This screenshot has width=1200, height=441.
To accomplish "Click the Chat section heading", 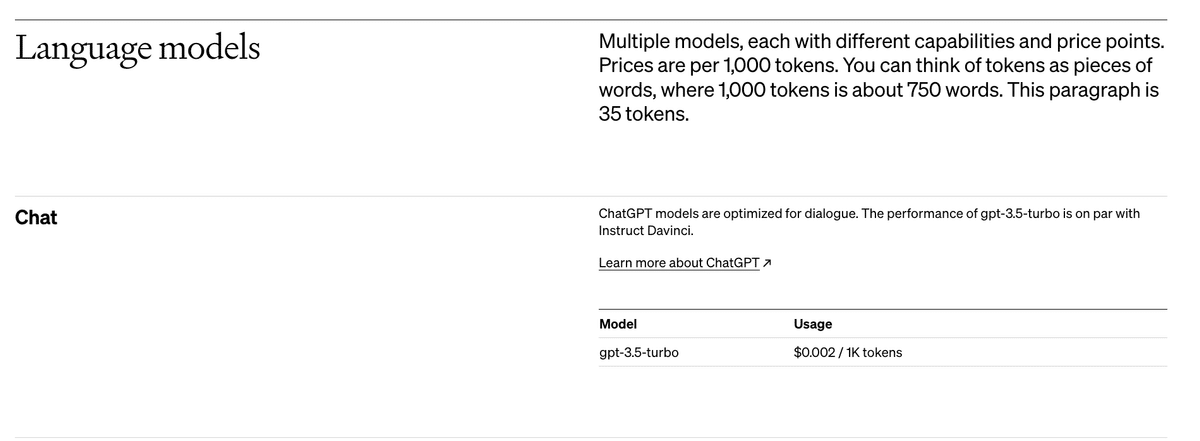I will (x=36, y=217).
